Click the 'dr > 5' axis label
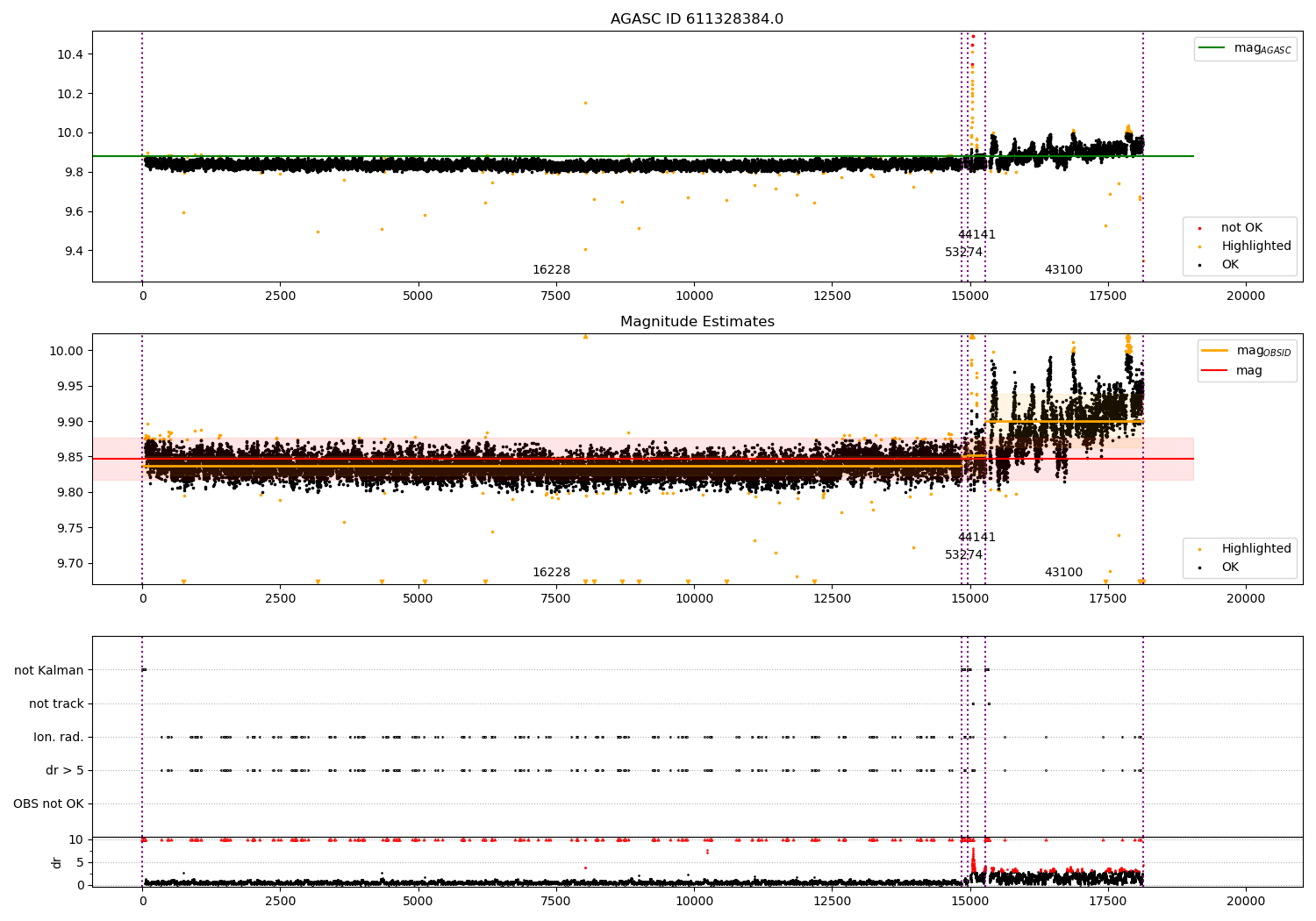The height and width of the screenshot is (921, 1316). 65,771
